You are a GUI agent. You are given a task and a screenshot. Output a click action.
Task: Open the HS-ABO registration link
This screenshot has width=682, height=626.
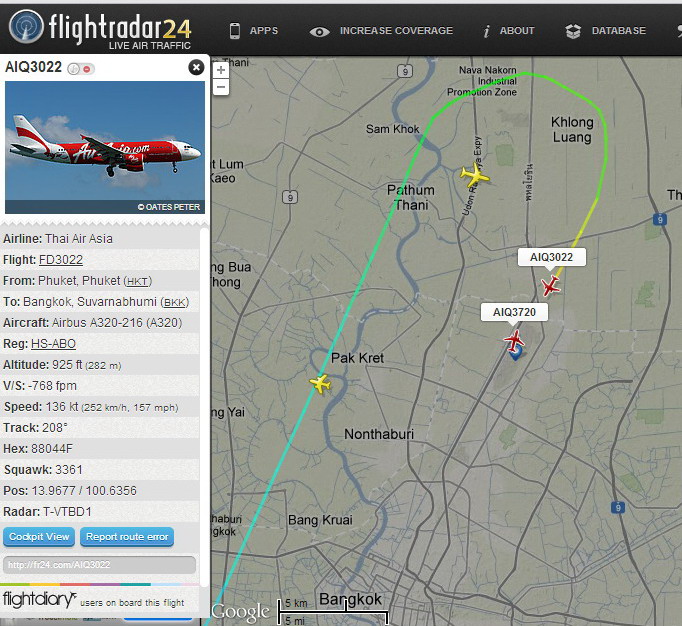tap(53, 344)
